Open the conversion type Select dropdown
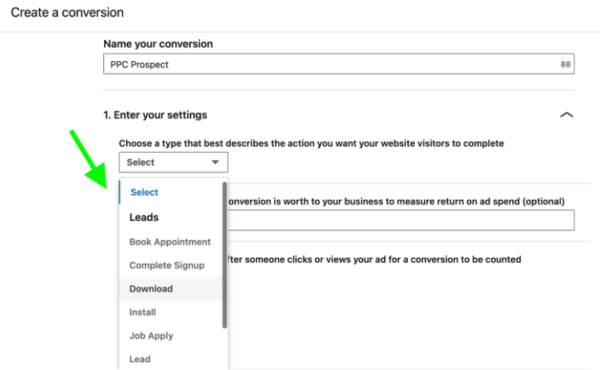This screenshot has height=370, width=600. [173, 162]
